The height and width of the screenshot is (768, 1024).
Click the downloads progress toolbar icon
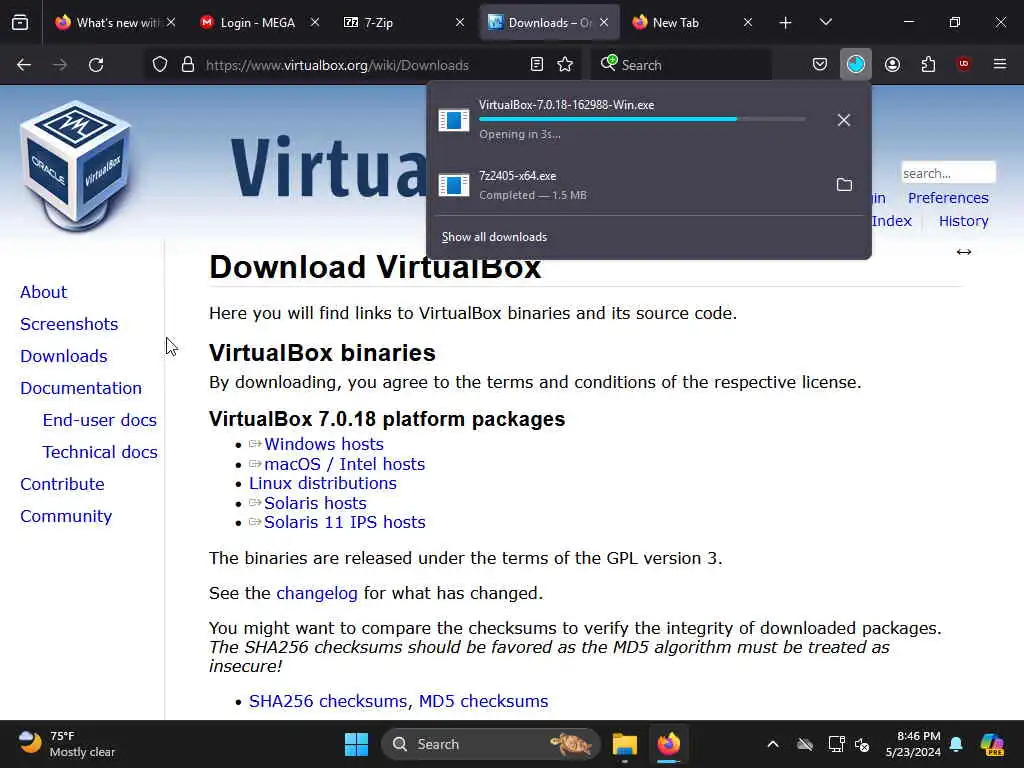pos(856,64)
